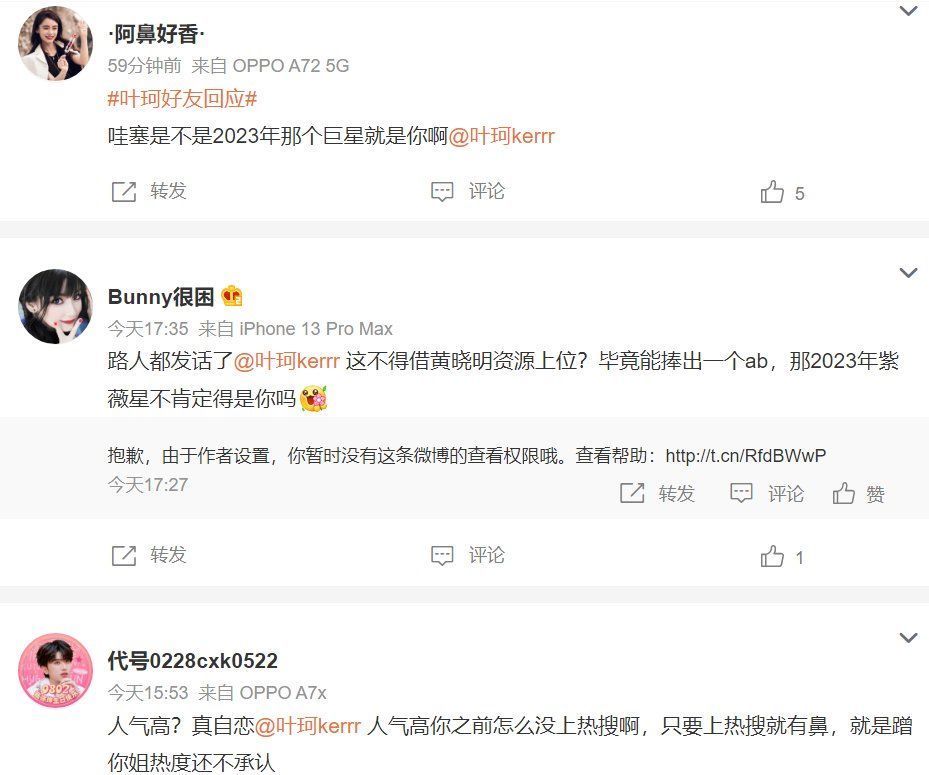
Task: Toggle 赞 thumbs-up in quoted post
Action: click(844, 493)
